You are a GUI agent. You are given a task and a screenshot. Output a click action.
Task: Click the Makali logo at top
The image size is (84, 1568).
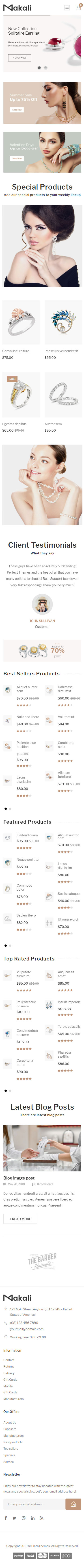[17, 8]
